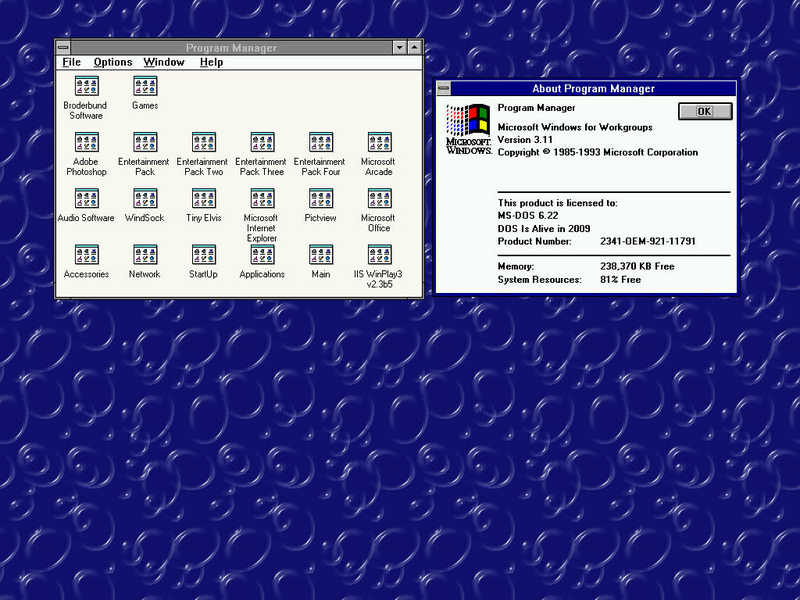
Task: Select the Pictview group icon
Action: tap(321, 198)
